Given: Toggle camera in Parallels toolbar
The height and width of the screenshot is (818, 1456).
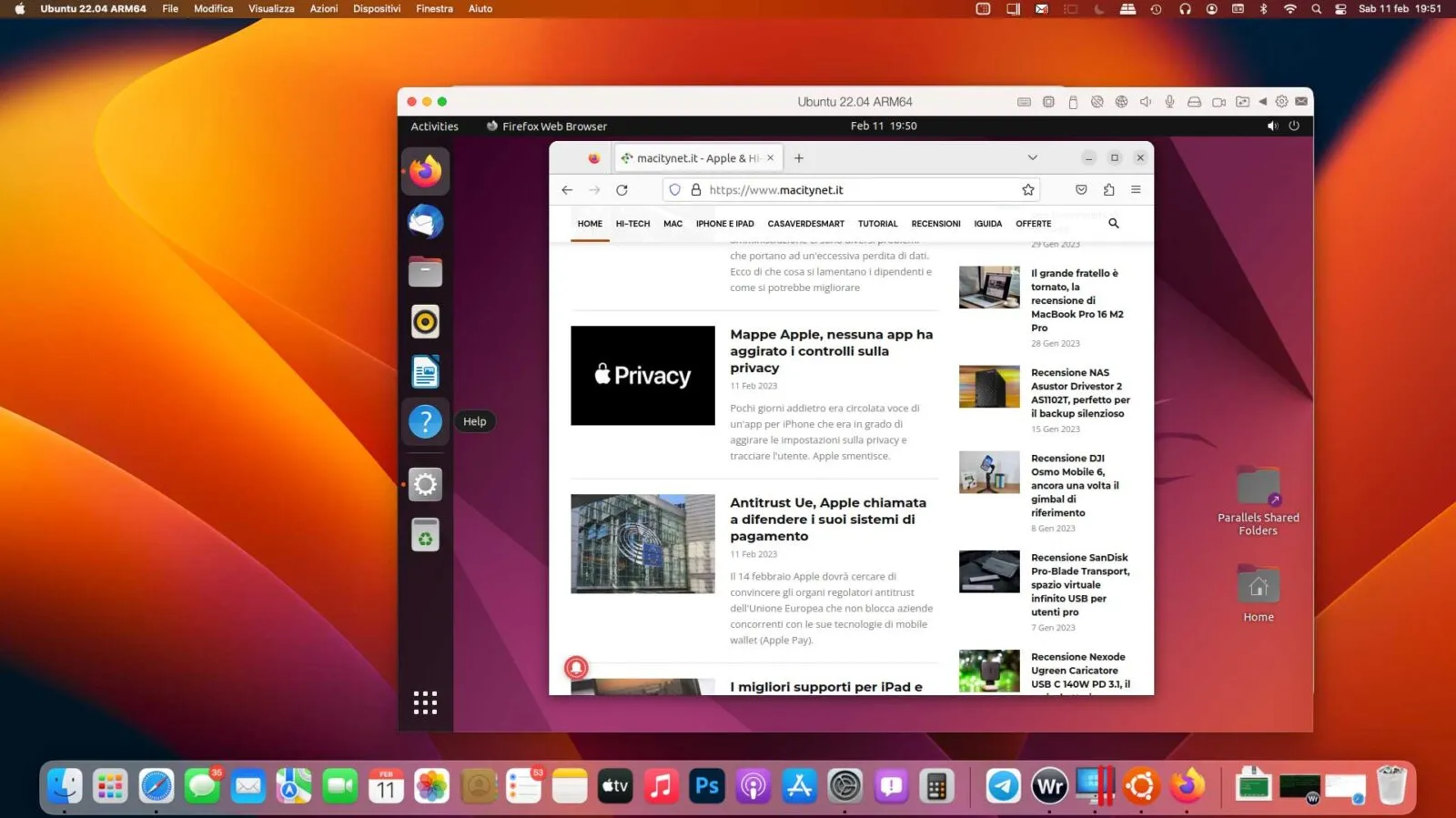Looking at the screenshot, I should pos(1218,102).
